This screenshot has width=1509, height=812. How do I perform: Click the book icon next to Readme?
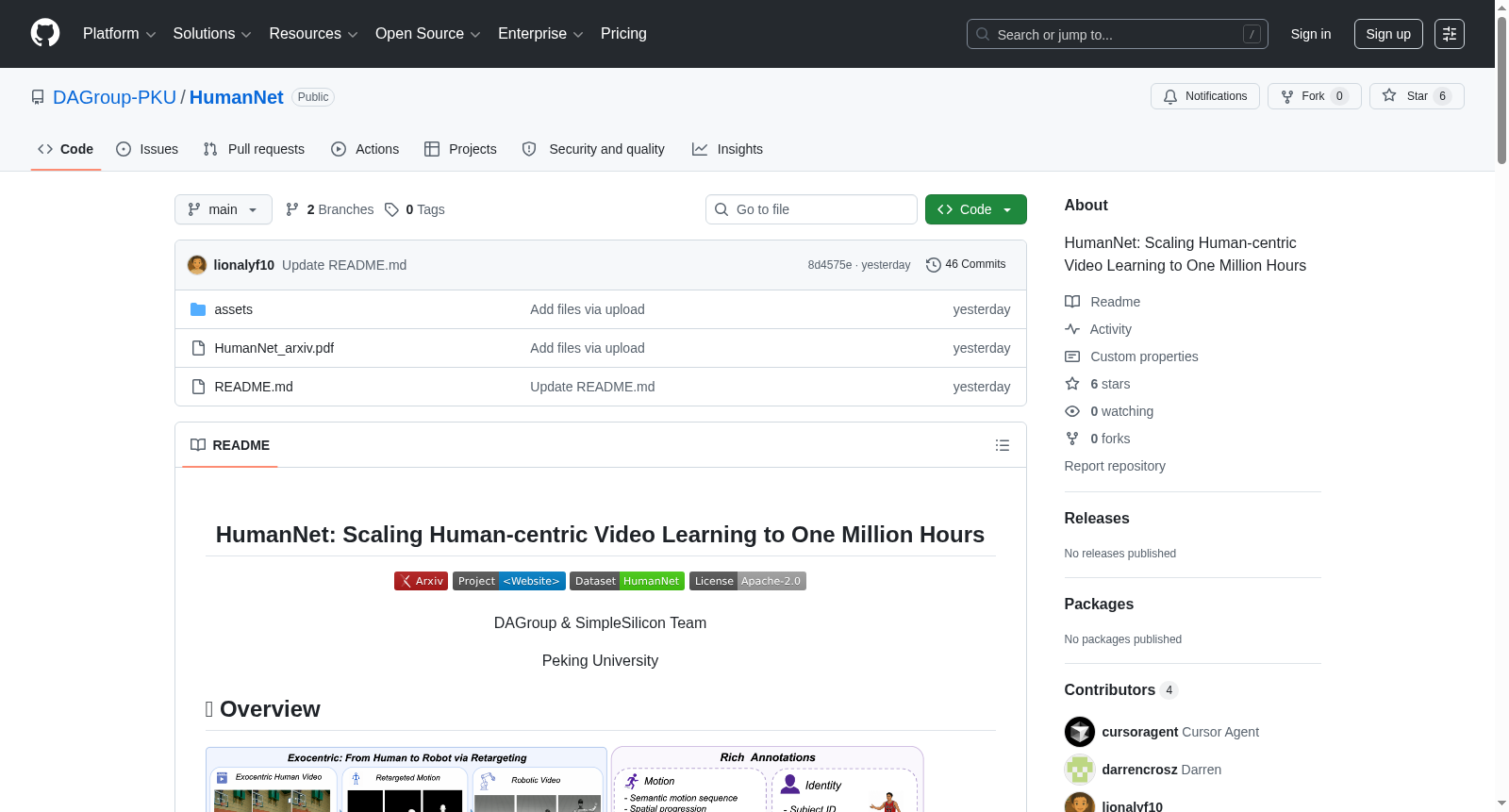coord(1072,302)
